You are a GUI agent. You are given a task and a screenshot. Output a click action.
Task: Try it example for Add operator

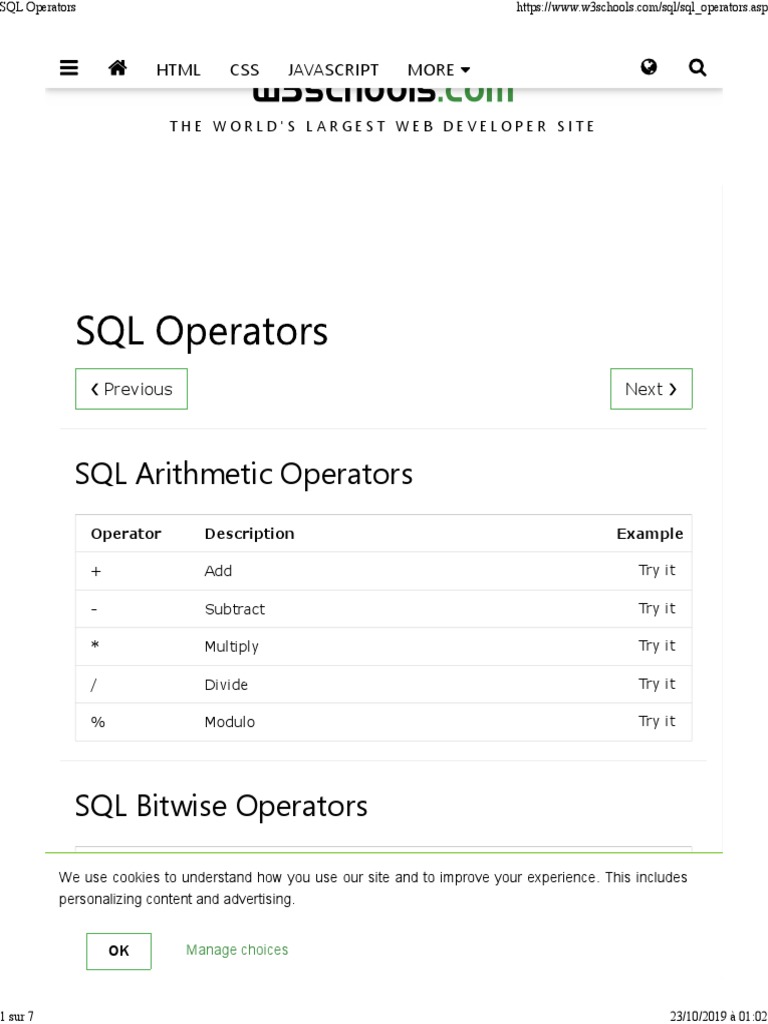[657, 570]
